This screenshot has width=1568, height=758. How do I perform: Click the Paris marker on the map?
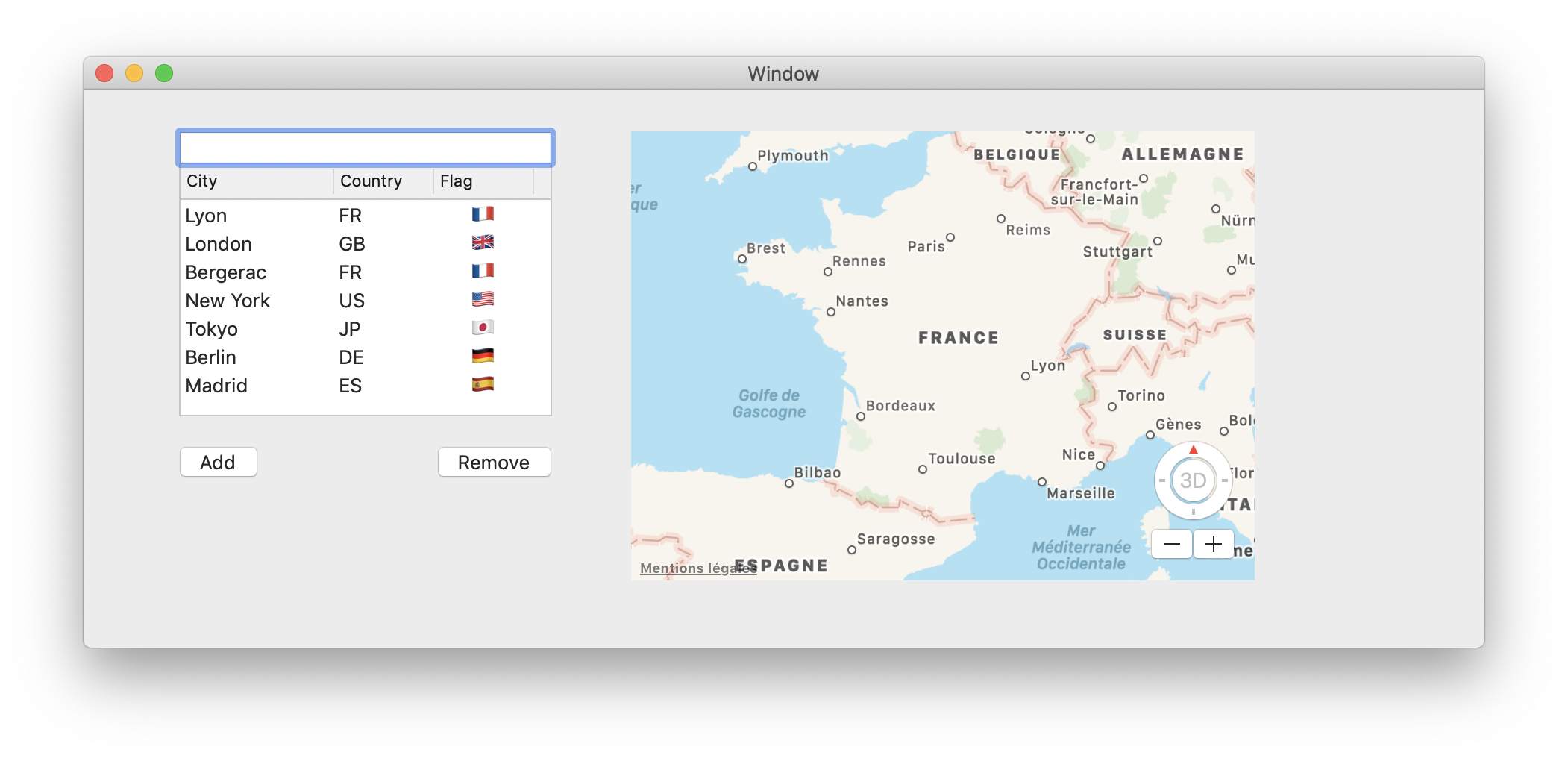pyautogui.click(x=950, y=237)
